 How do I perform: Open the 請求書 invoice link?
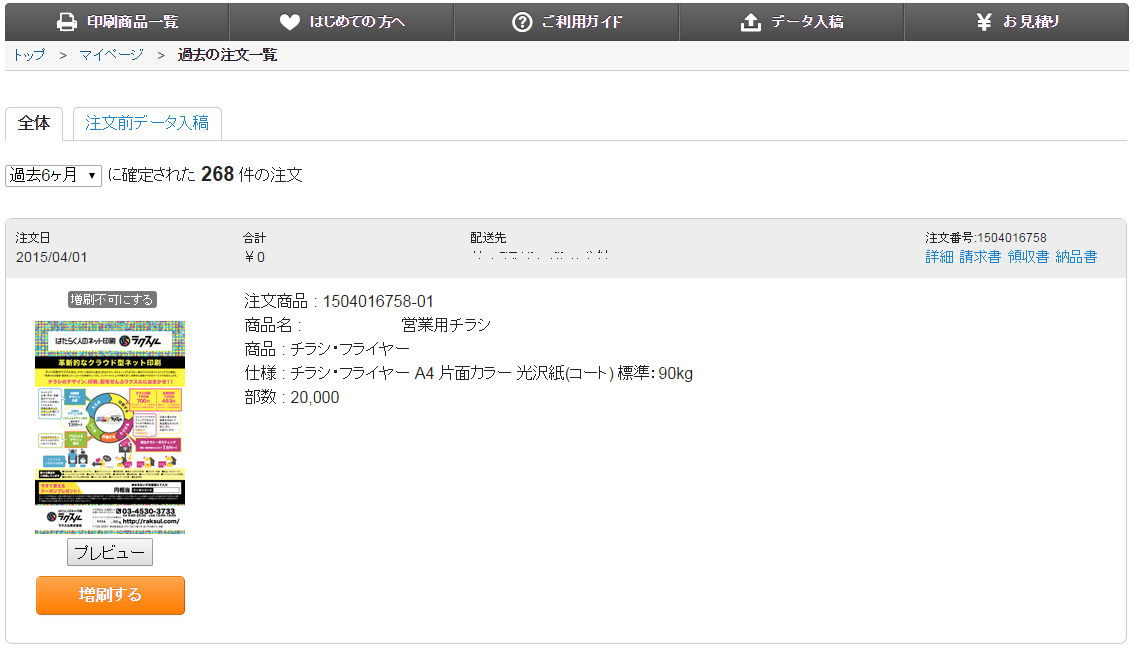tap(980, 257)
